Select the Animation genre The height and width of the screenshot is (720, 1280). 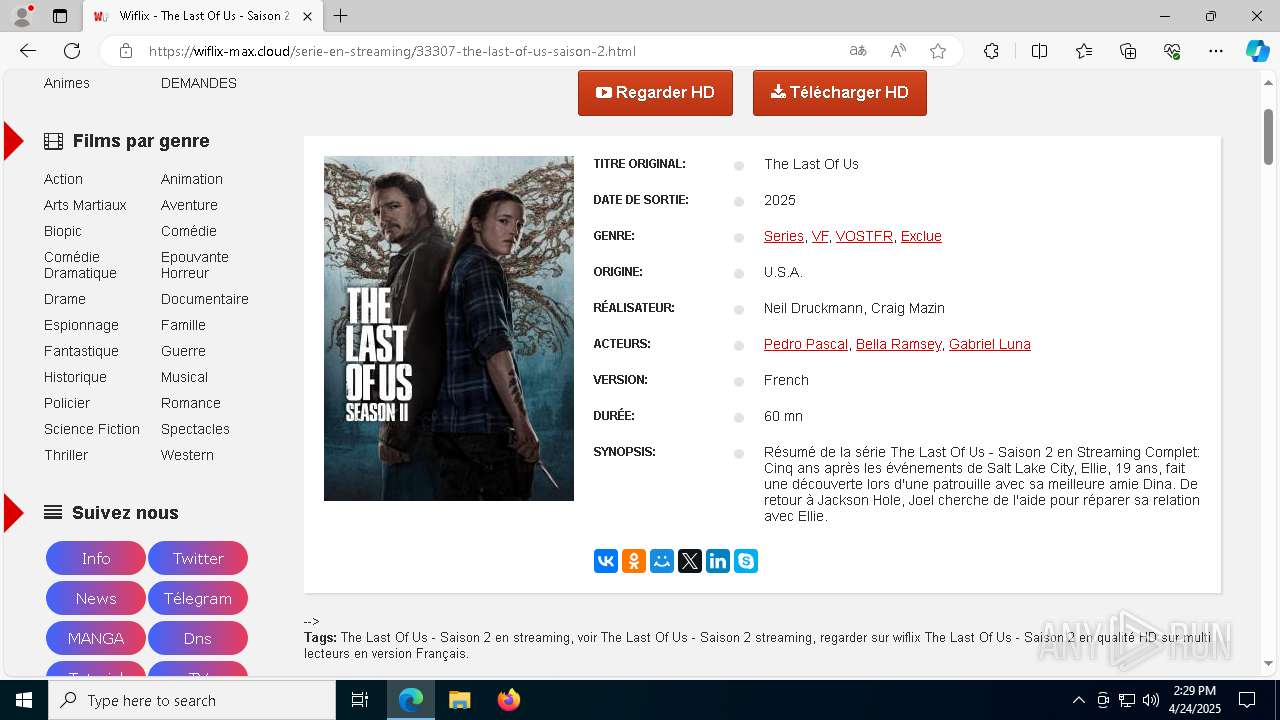click(x=192, y=179)
